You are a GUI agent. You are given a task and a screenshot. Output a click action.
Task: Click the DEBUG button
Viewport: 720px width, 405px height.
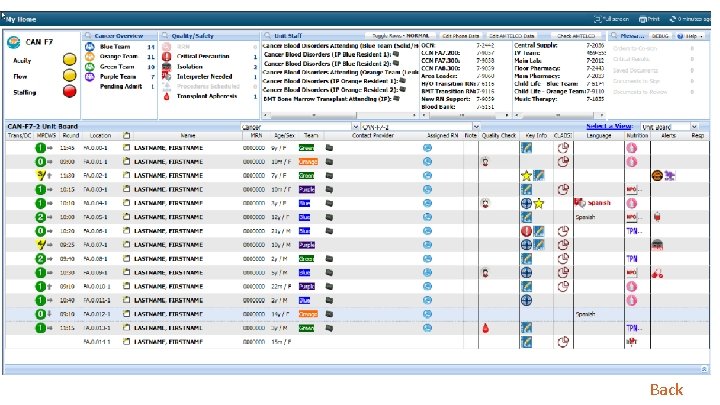pos(660,36)
